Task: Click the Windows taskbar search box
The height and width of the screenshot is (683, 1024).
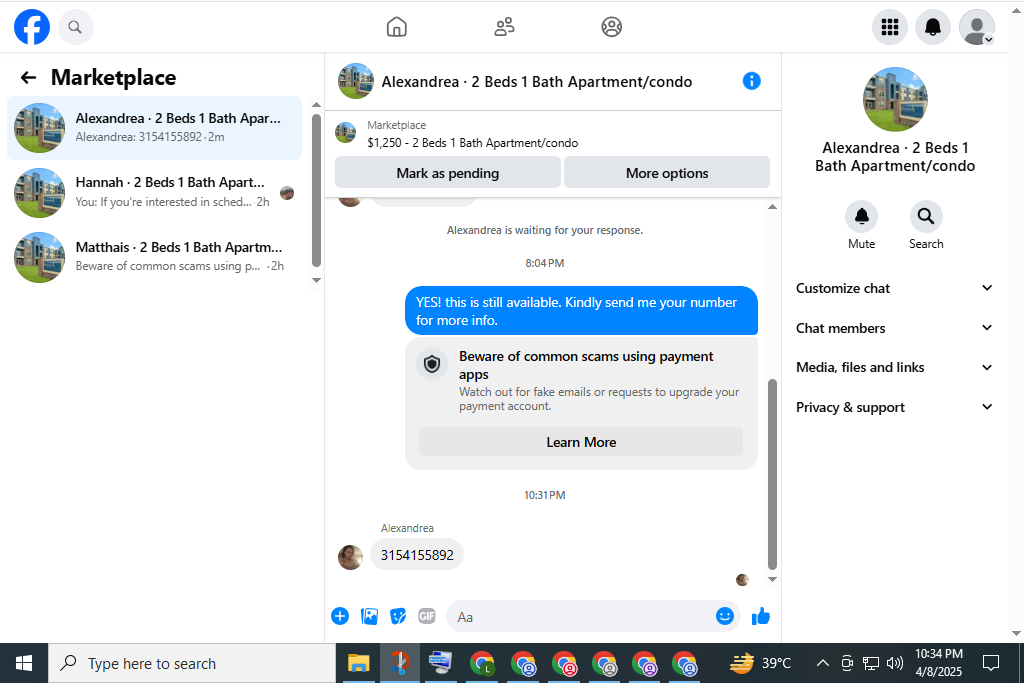Action: [x=192, y=663]
